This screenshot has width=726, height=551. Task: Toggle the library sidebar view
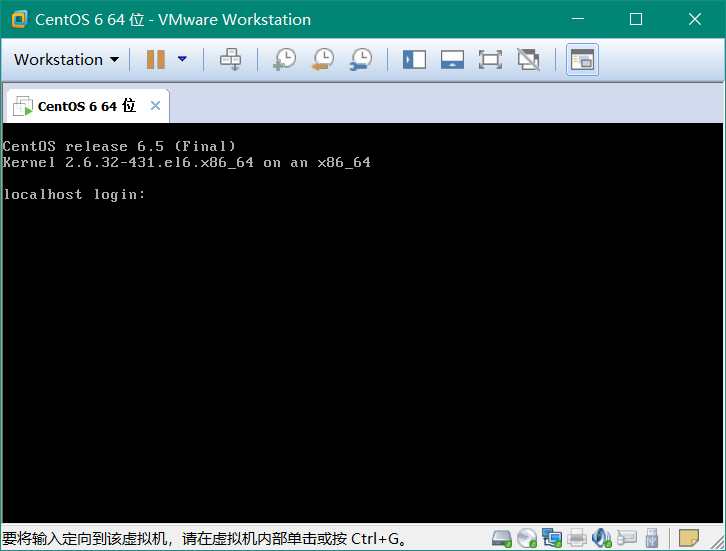[414, 60]
